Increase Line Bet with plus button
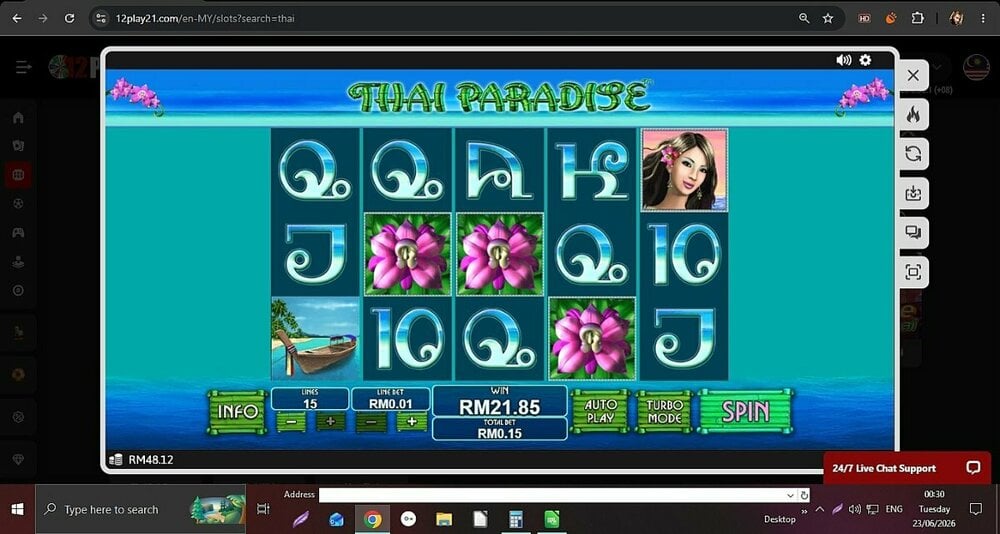This screenshot has width=1000, height=534. (x=412, y=422)
